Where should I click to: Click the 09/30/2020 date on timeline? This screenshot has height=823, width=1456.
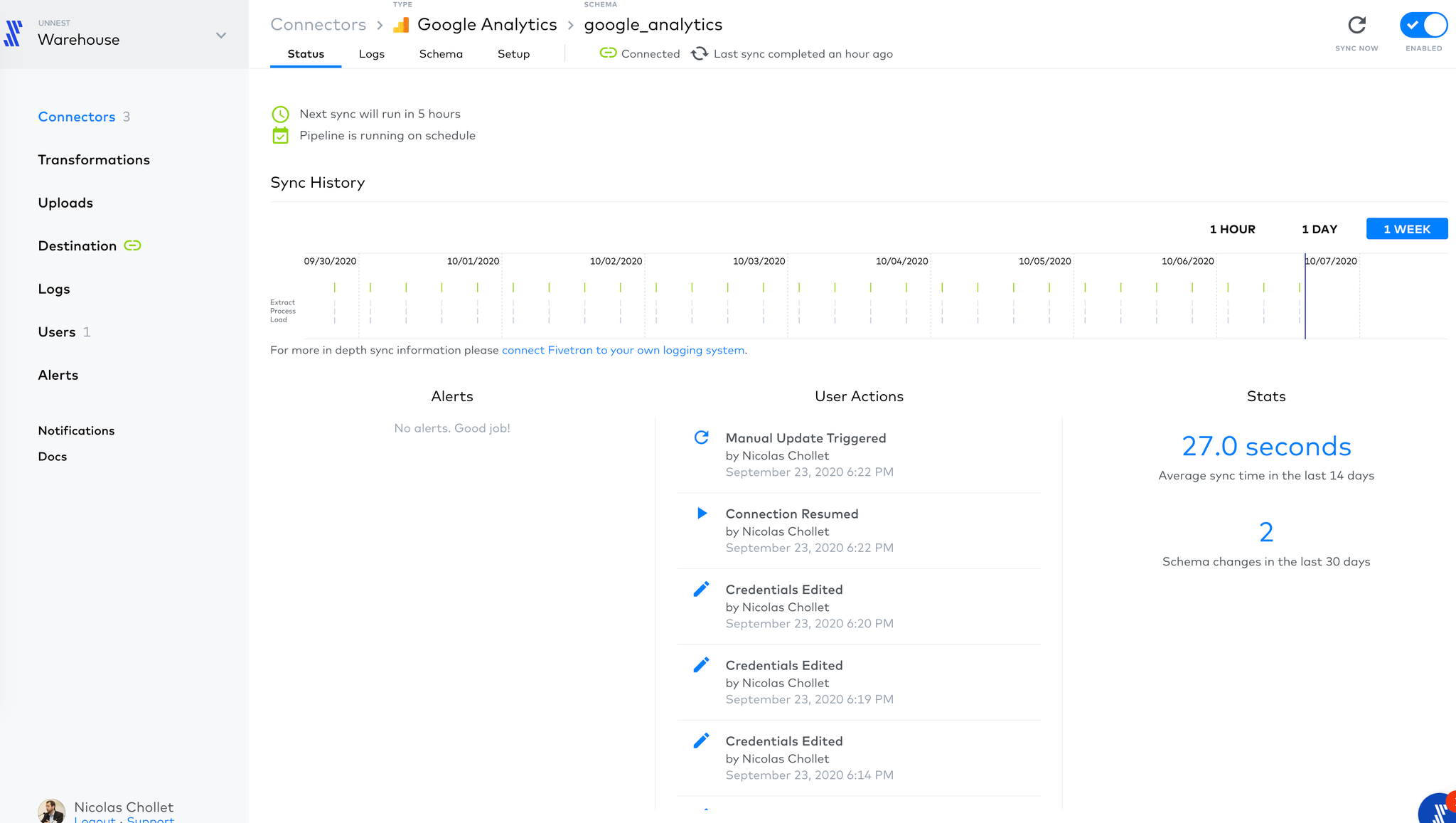click(330, 261)
